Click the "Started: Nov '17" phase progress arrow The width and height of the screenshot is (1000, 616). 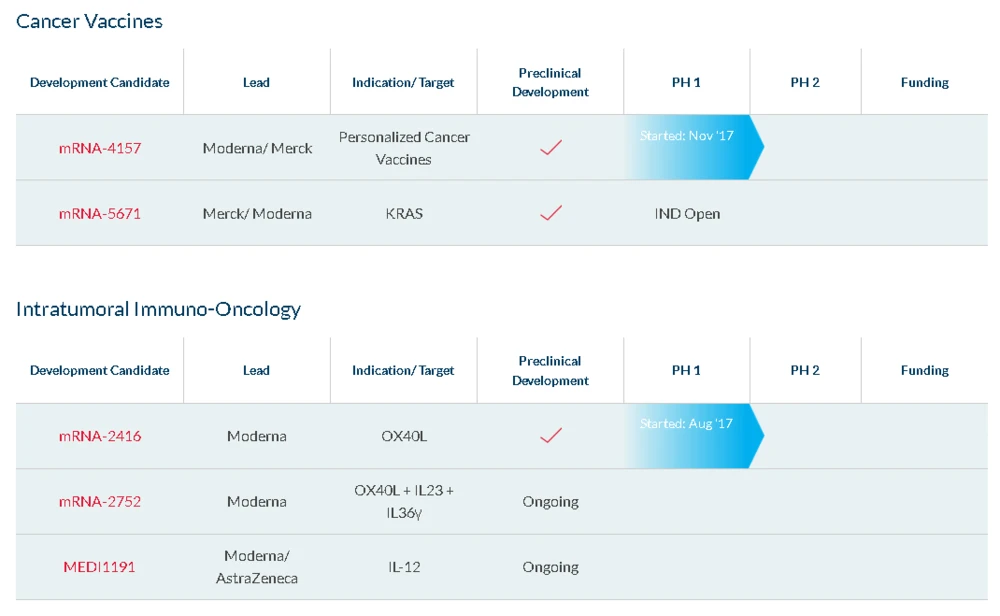692,147
